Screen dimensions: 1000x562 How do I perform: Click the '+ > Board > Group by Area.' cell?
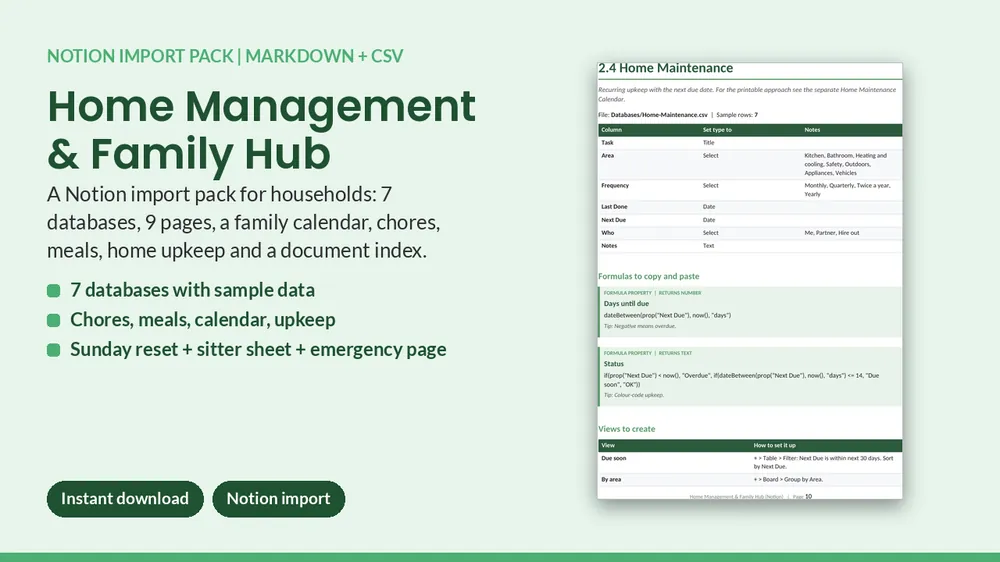tap(788, 479)
